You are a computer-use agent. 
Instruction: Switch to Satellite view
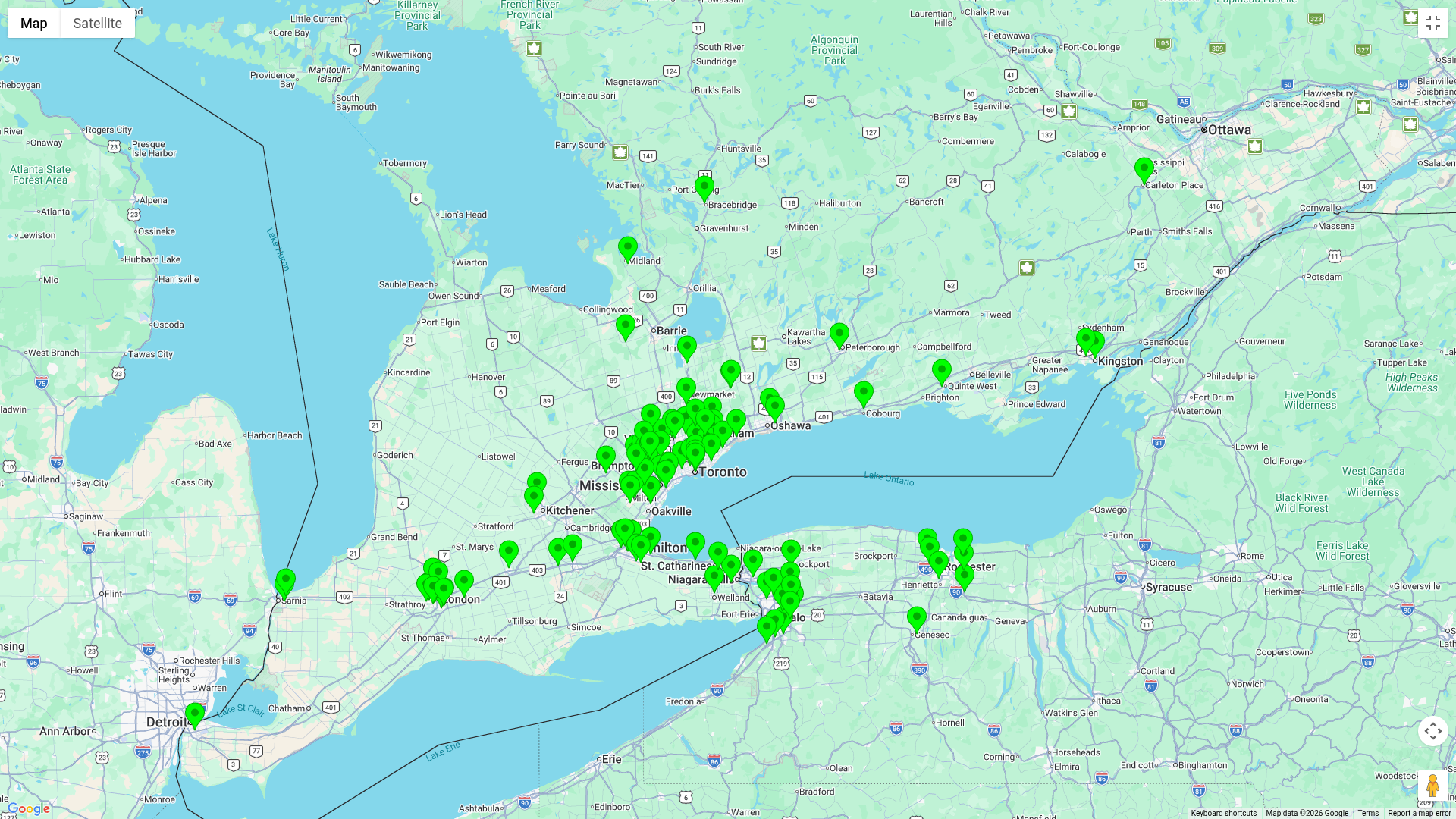pyautogui.click(x=97, y=23)
